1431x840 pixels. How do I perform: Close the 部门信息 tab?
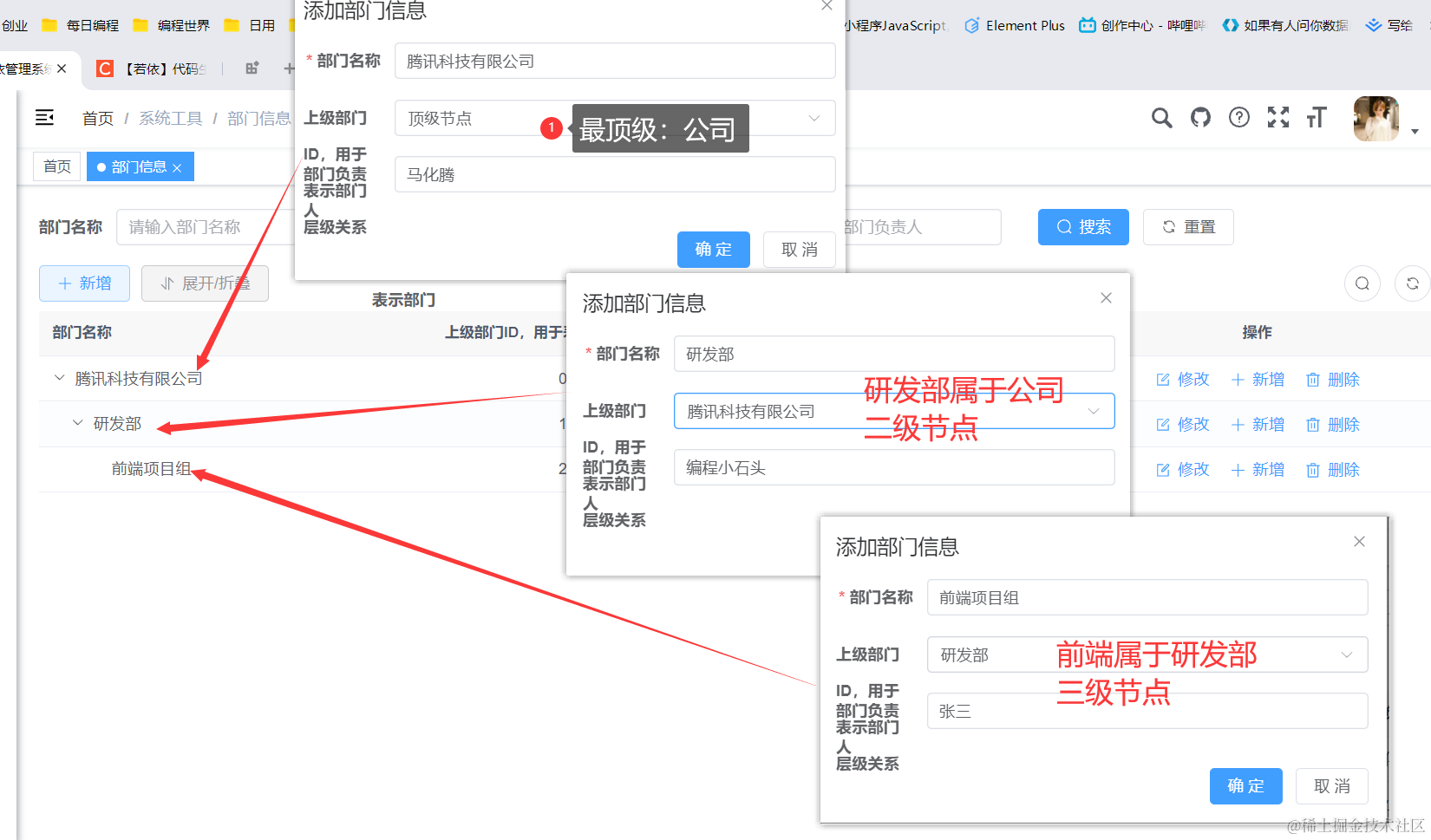[177, 168]
